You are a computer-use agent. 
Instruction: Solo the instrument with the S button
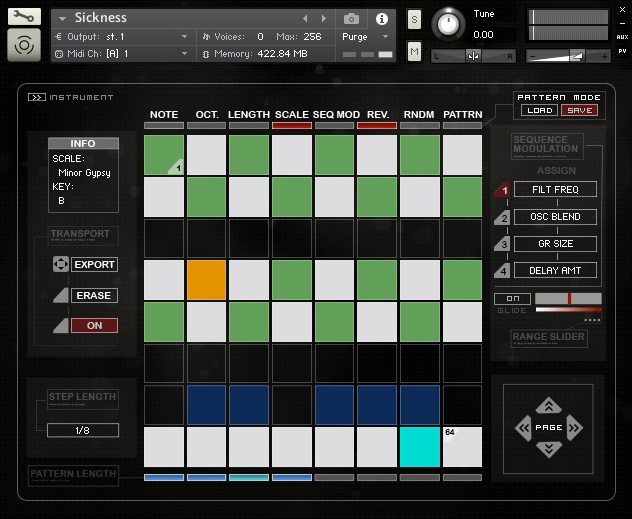pyautogui.click(x=415, y=20)
